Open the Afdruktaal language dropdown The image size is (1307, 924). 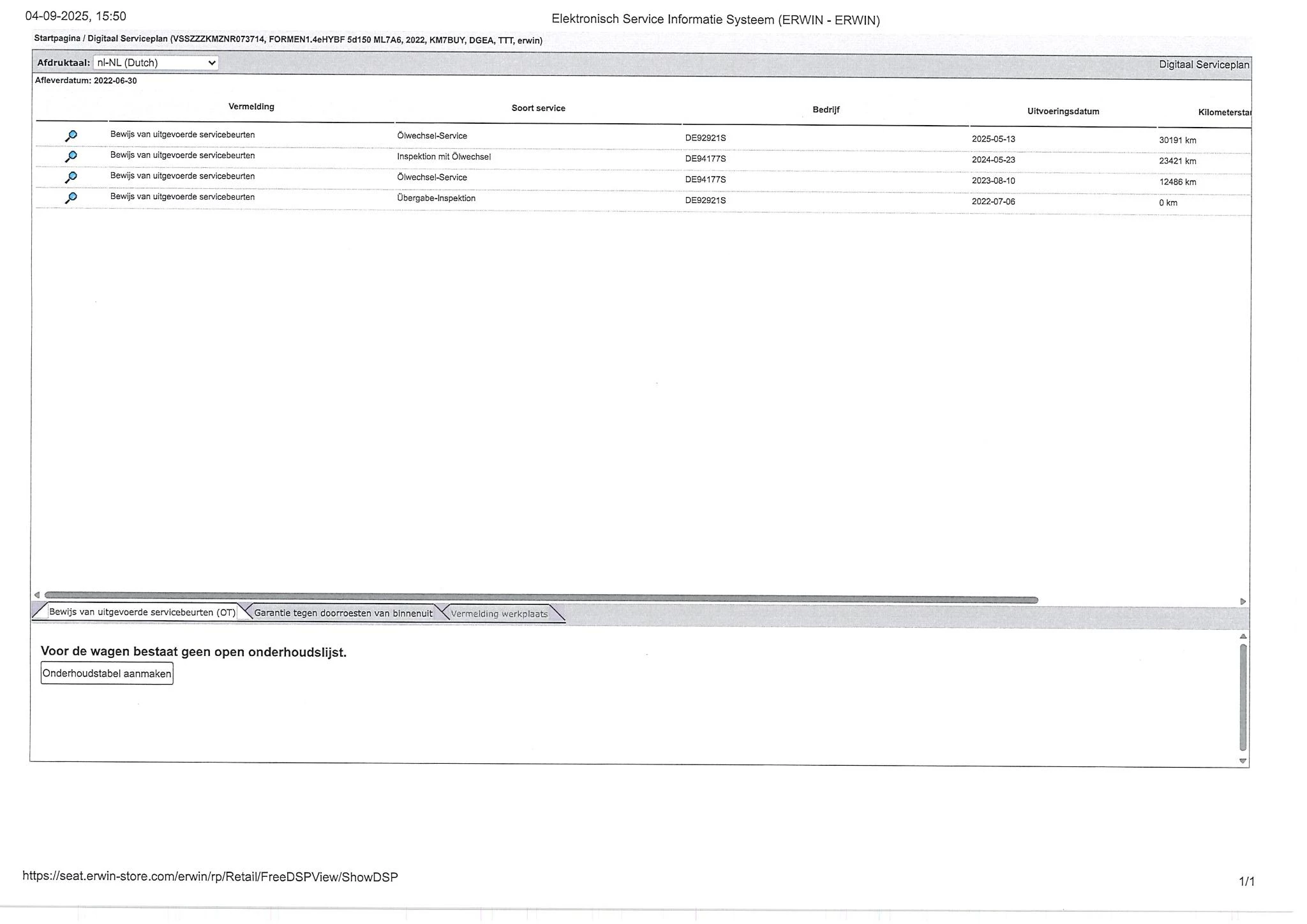pyautogui.click(x=156, y=63)
